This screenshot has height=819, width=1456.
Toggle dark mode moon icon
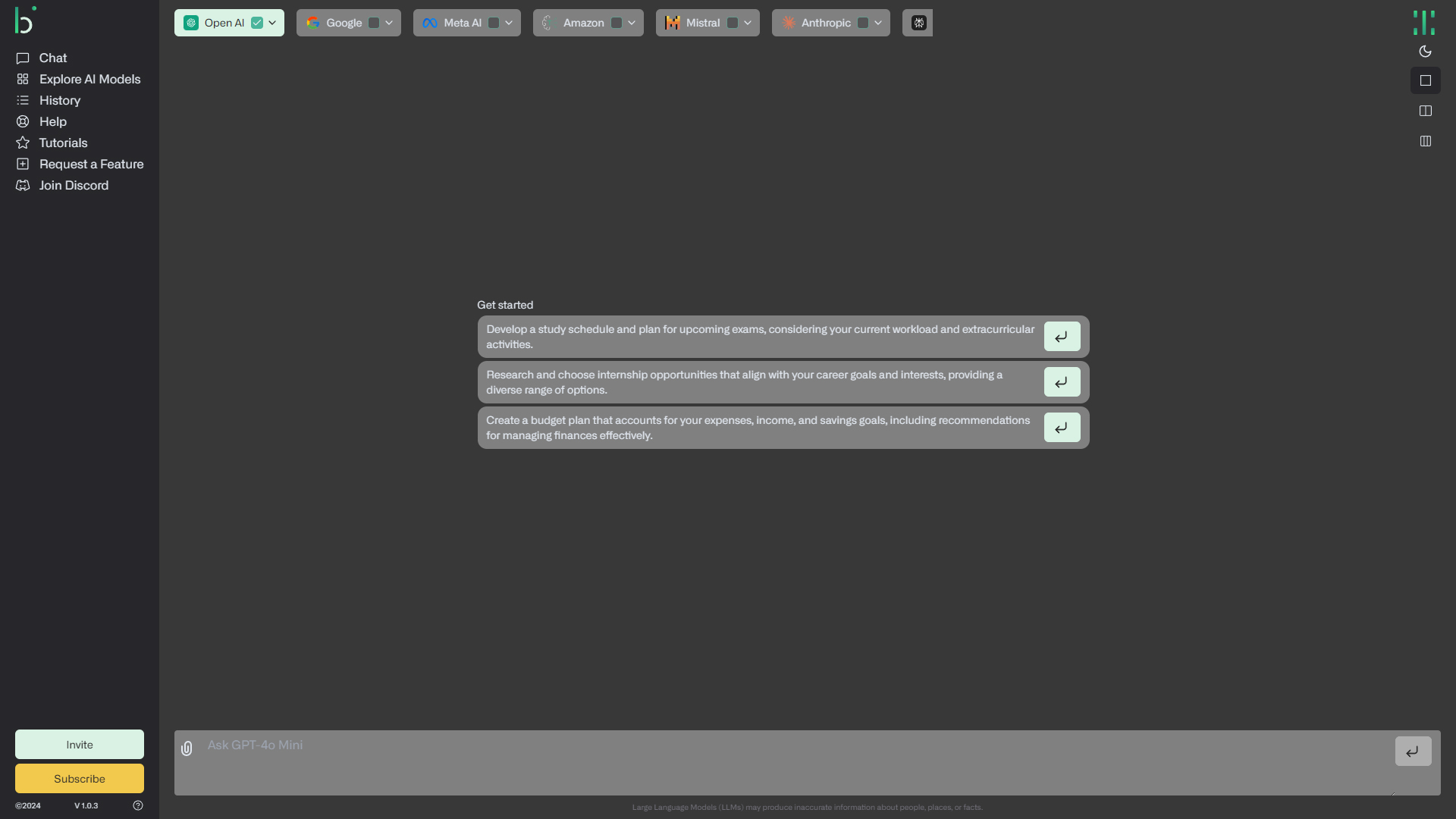pyautogui.click(x=1425, y=52)
